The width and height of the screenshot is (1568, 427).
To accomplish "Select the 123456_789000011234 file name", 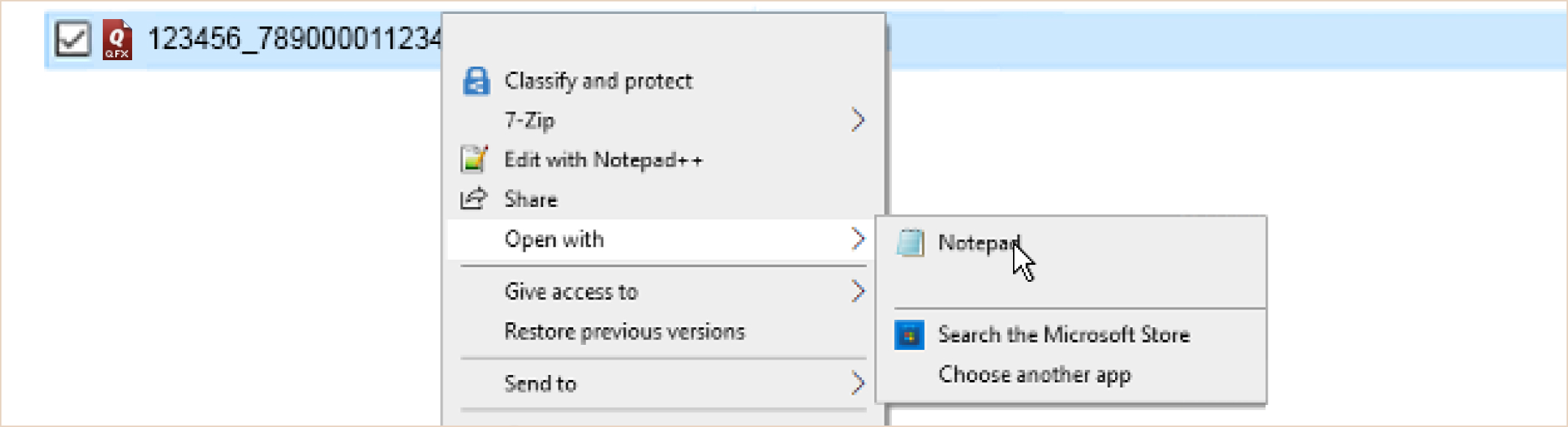I will click(x=294, y=39).
